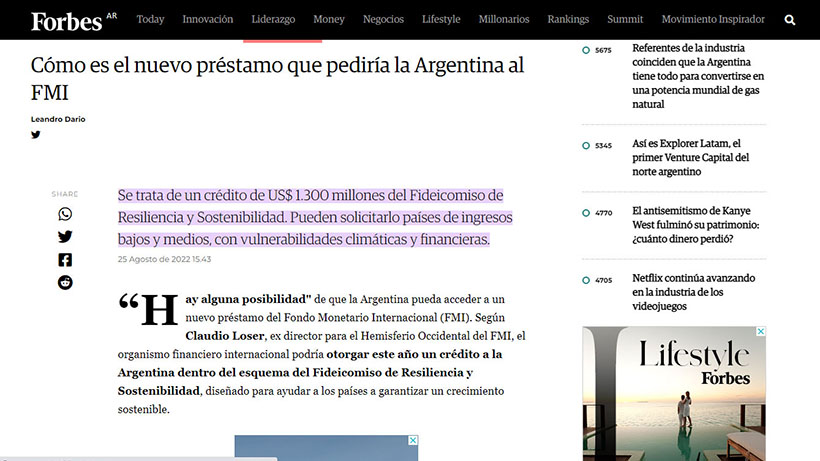
Task: Share the article via WhatsApp icon
Action: click(x=65, y=214)
